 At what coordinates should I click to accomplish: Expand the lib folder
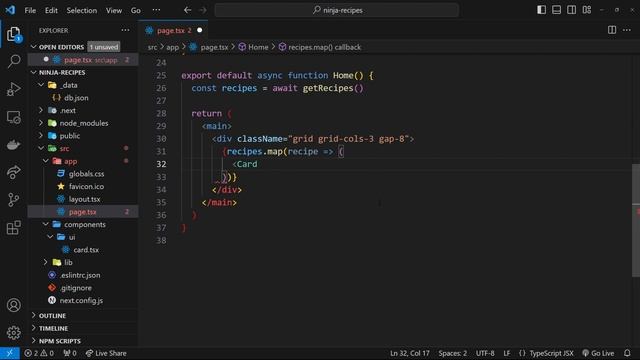point(45,262)
